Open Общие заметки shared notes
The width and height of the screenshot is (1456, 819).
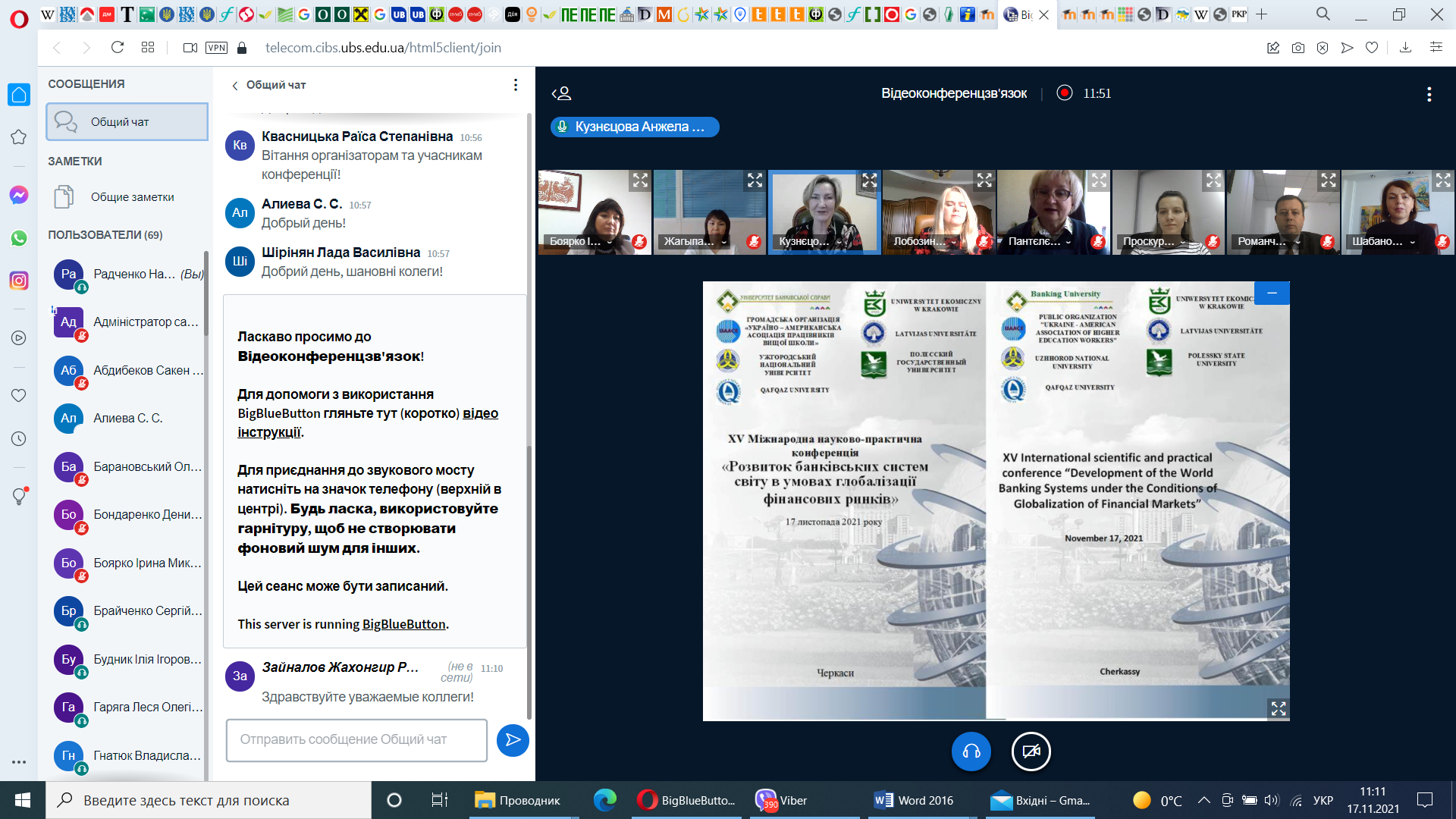tap(132, 197)
